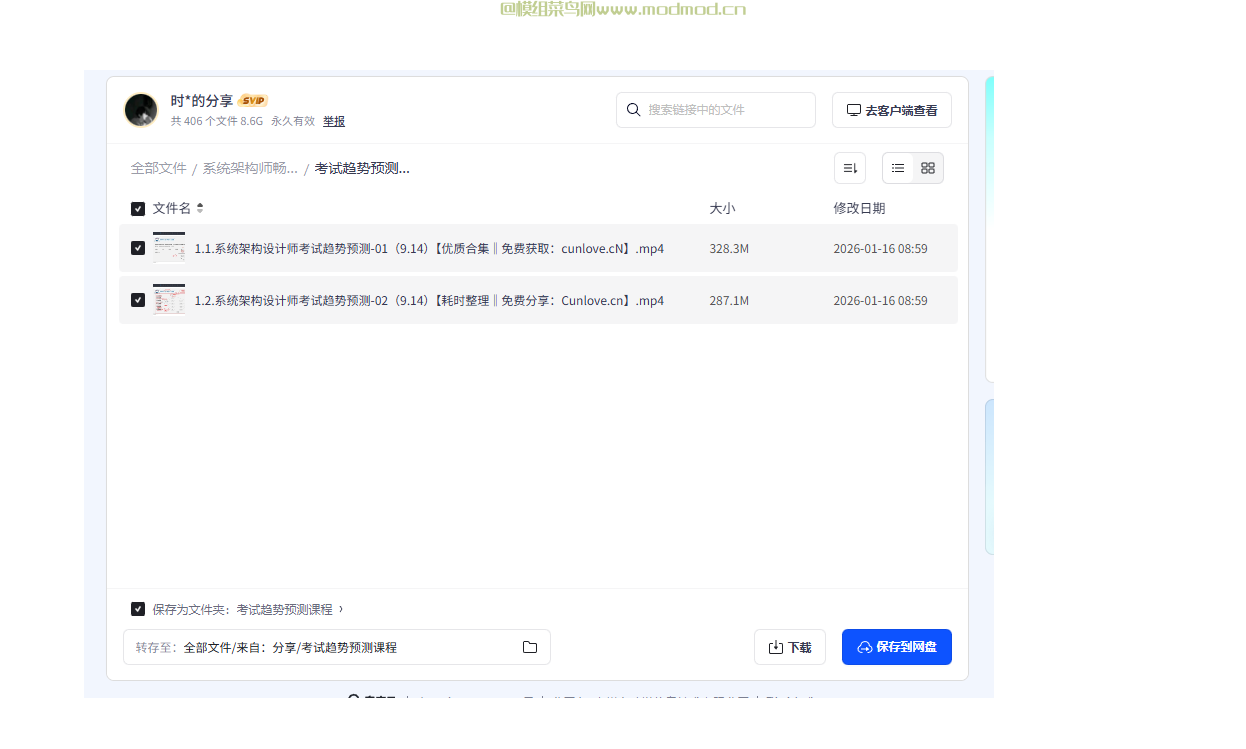The width and height of the screenshot is (1246, 749).
Task: Select the list view icon
Action: [x=897, y=168]
